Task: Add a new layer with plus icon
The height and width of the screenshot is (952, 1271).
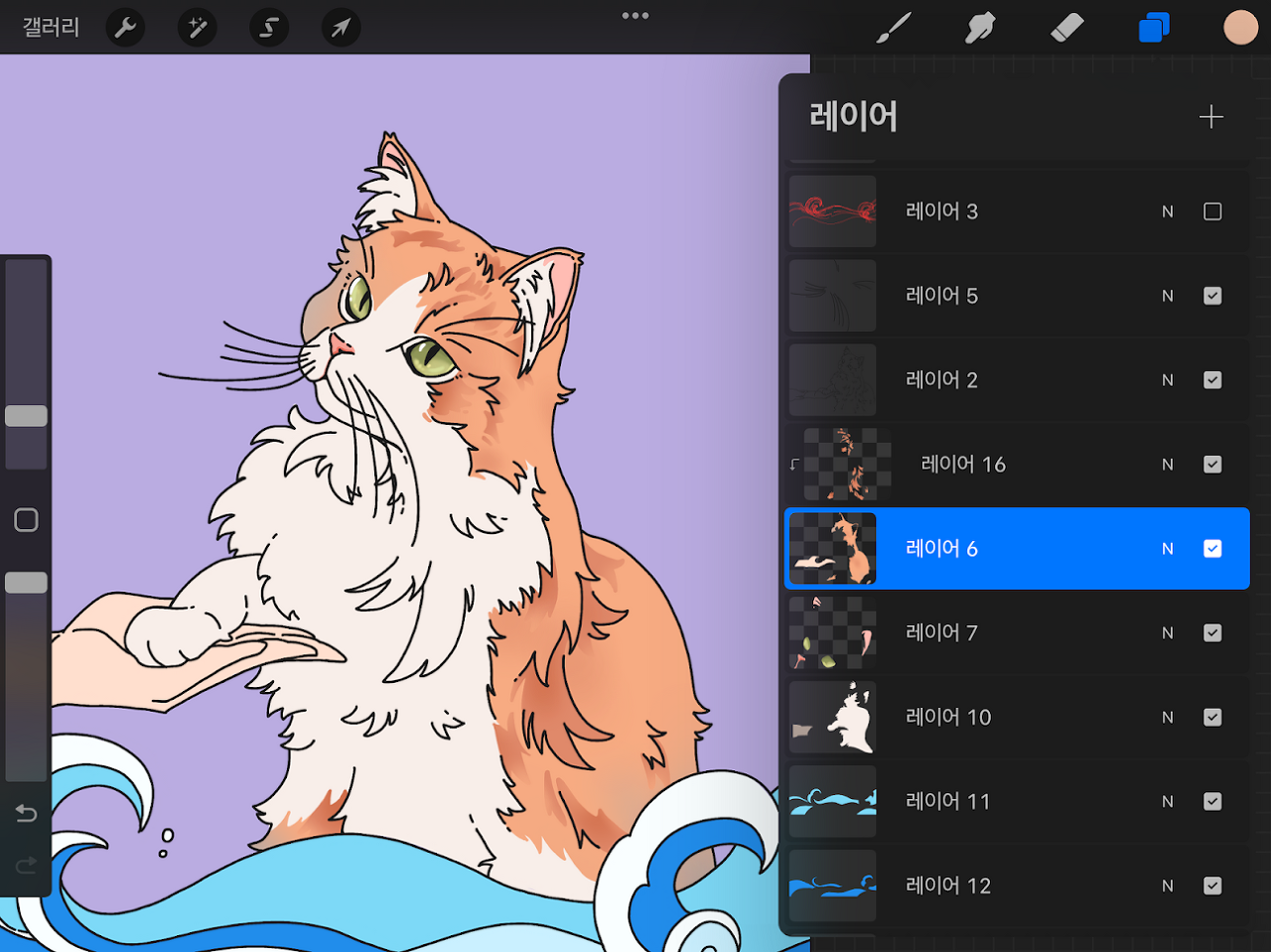Action: (1211, 117)
